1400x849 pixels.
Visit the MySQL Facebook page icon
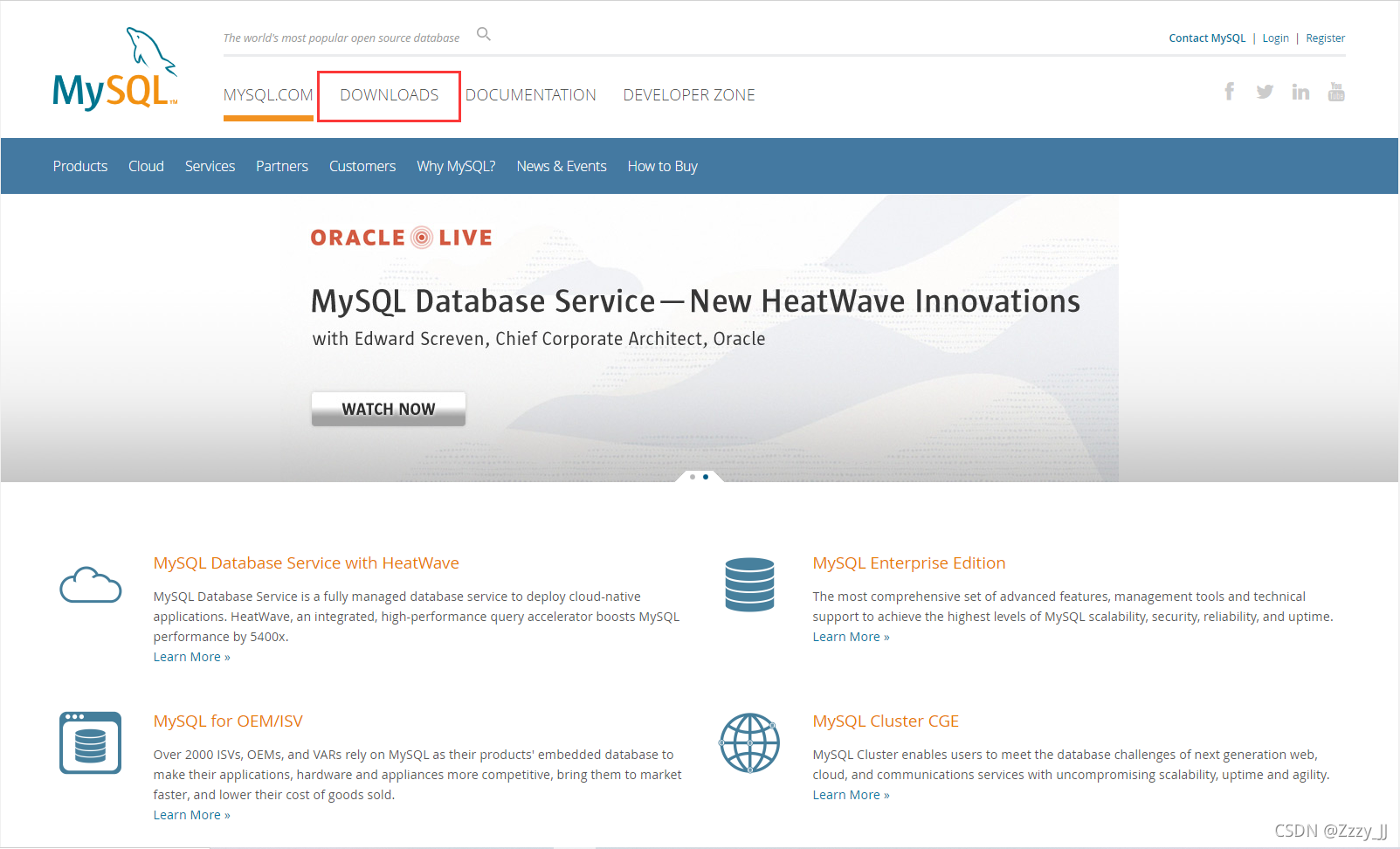click(1229, 91)
